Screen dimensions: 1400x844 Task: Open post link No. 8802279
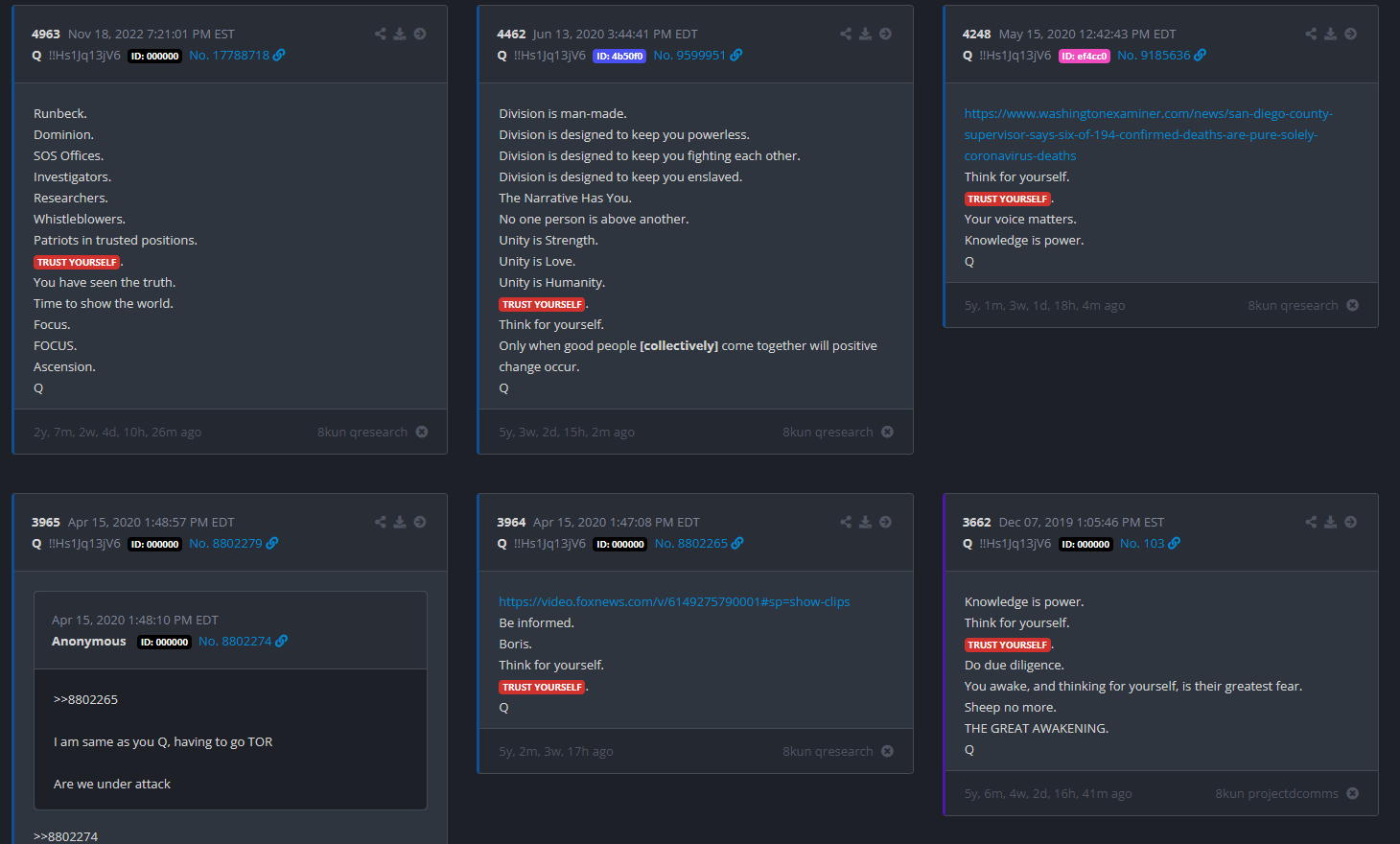pos(233,544)
